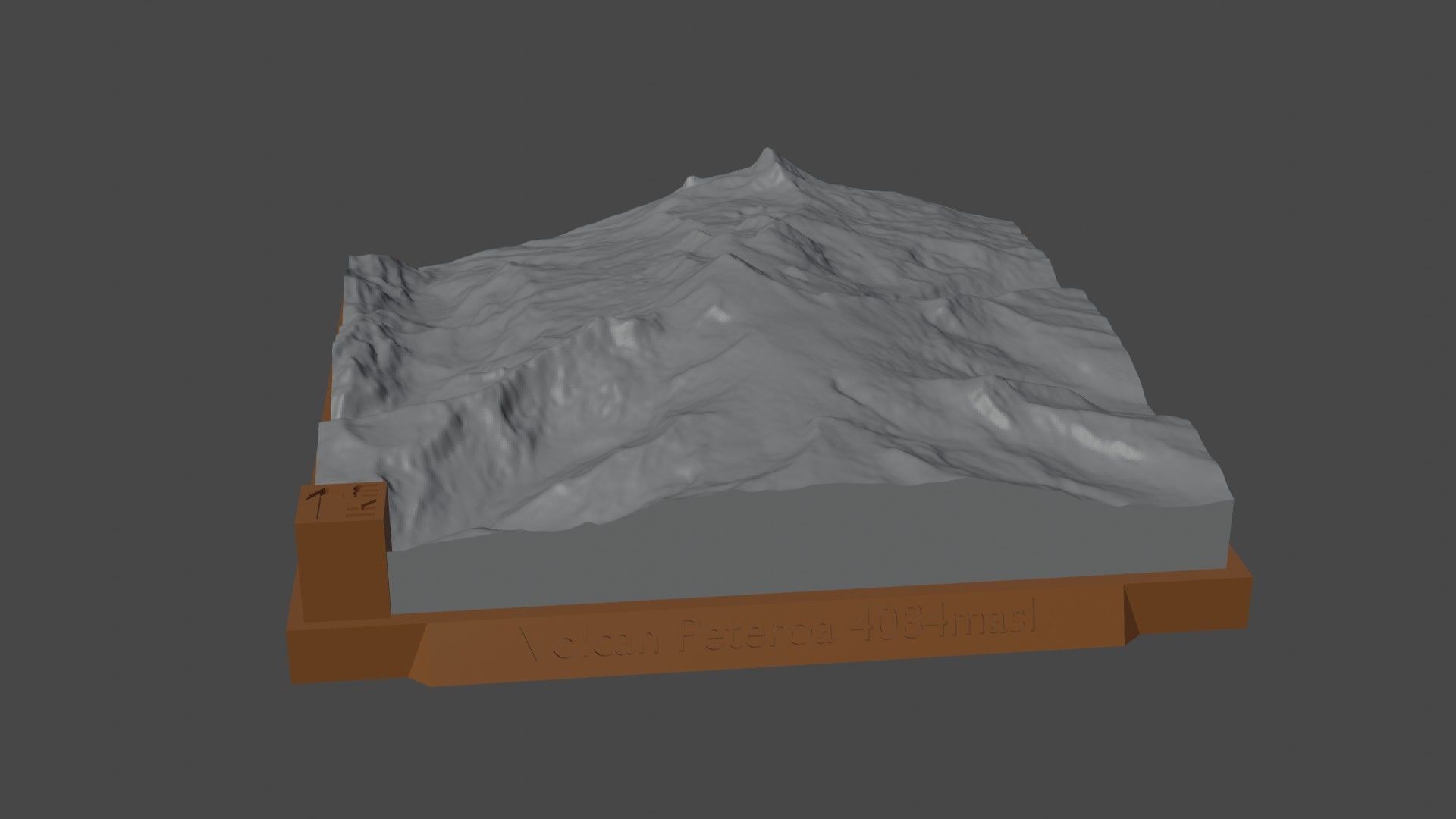
Task: Select the central mountain slope of the model
Action: [758, 379]
